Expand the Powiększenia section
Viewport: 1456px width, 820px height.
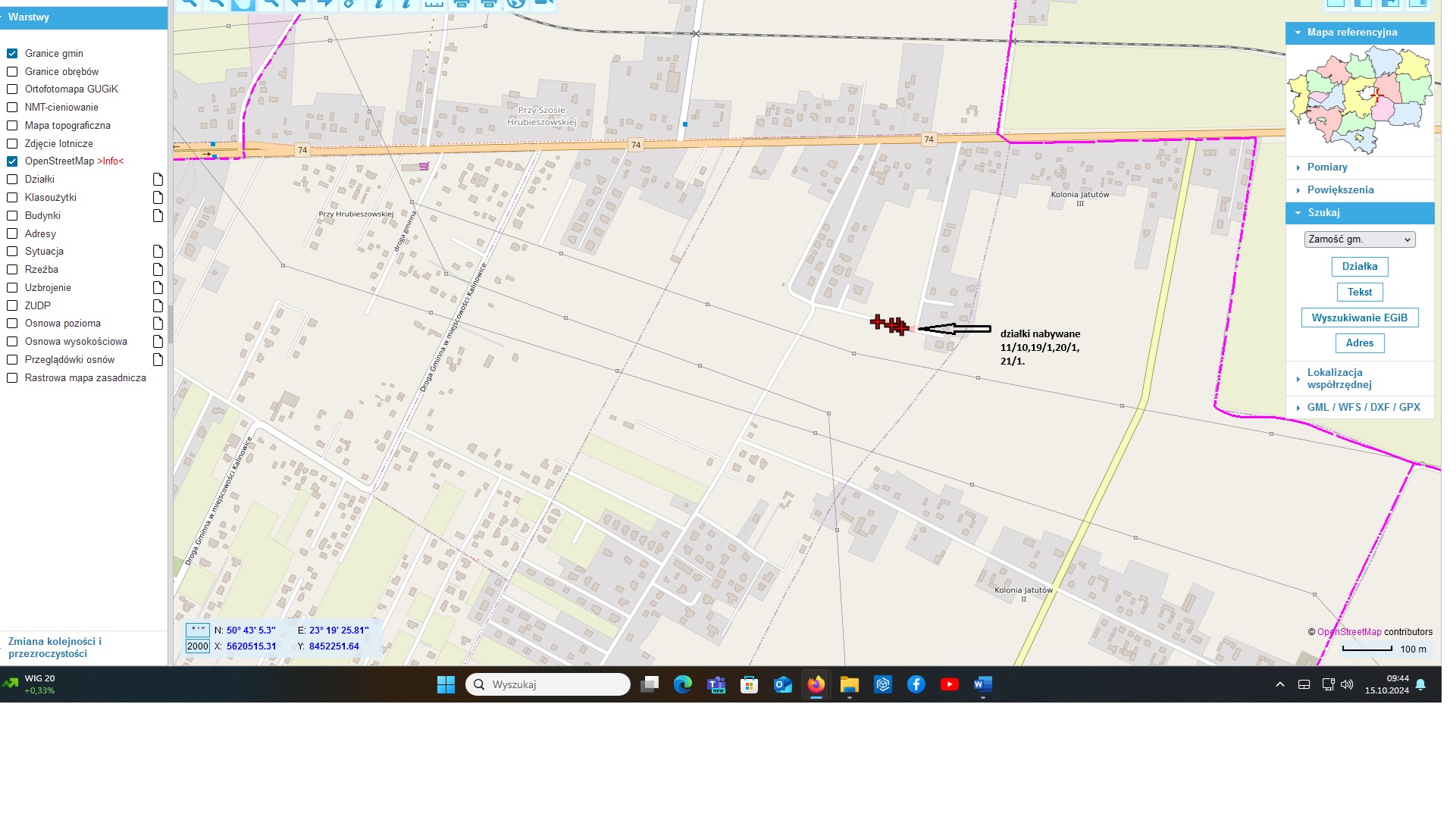(x=1339, y=190)
